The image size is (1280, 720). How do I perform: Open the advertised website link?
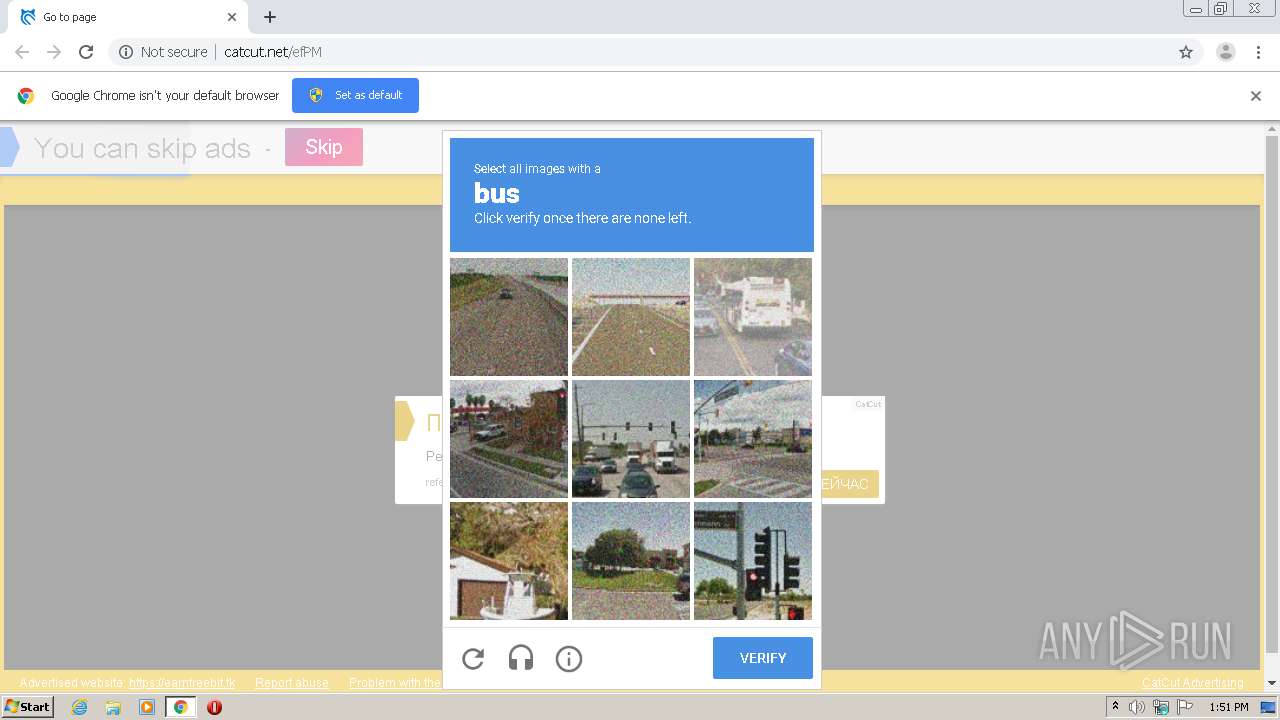182,683
